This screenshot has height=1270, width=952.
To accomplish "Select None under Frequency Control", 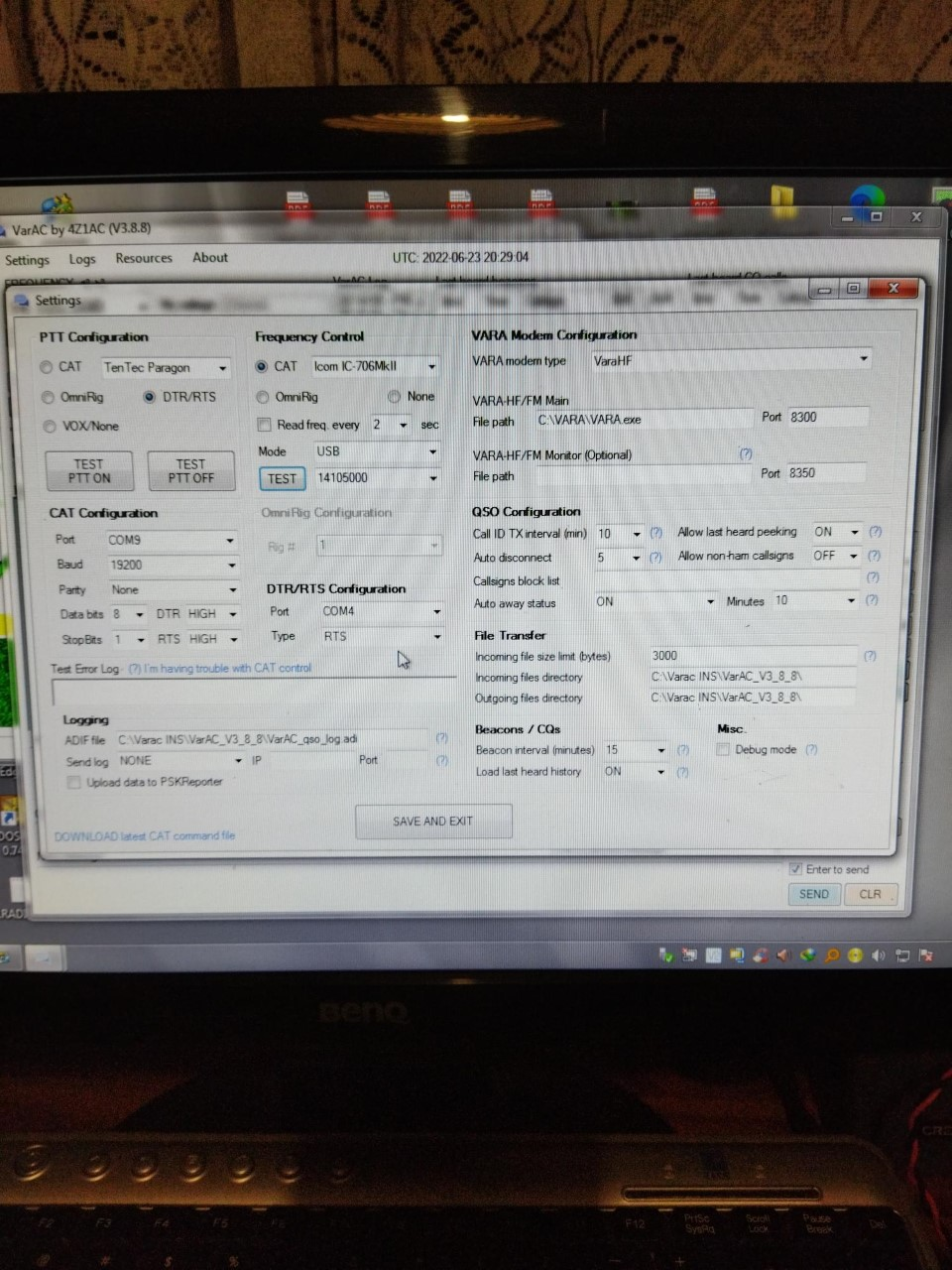I will point(412,396).
